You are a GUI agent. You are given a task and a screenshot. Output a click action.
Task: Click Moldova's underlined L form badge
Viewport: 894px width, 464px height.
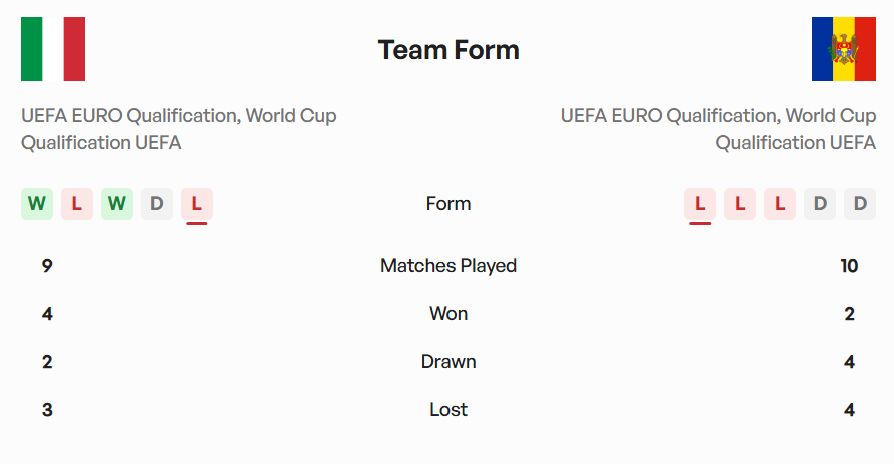700,204
